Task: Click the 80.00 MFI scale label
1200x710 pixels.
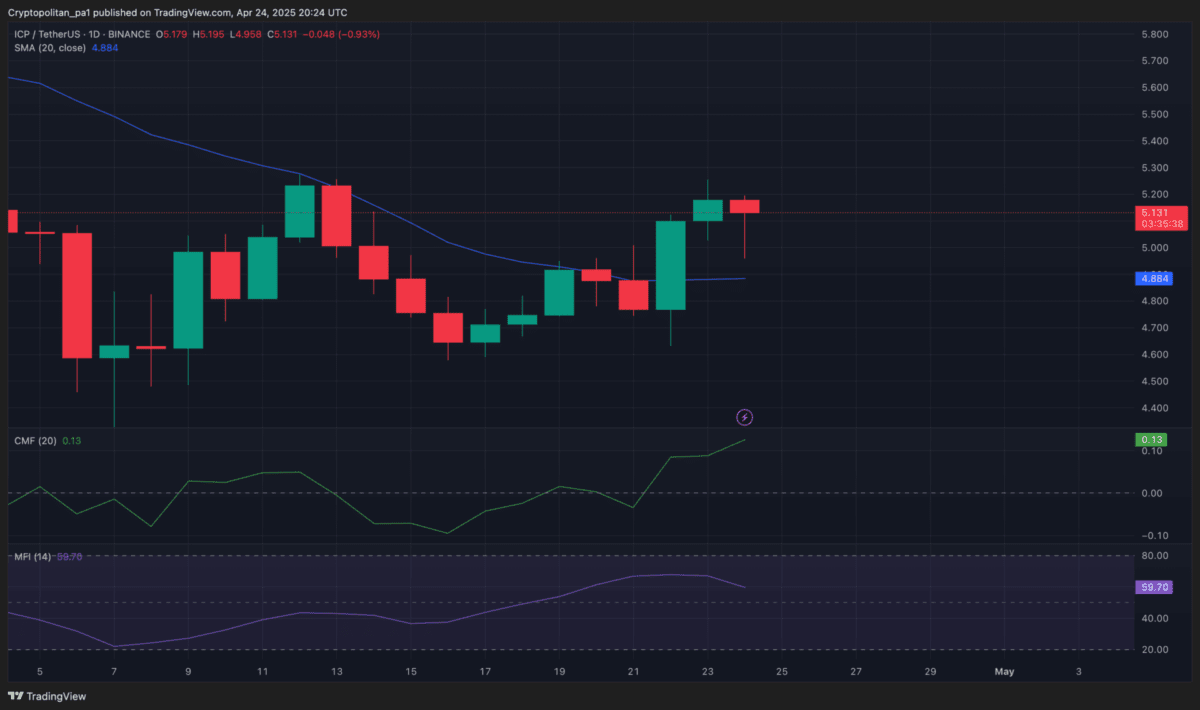Action: tap(1155, 556)
